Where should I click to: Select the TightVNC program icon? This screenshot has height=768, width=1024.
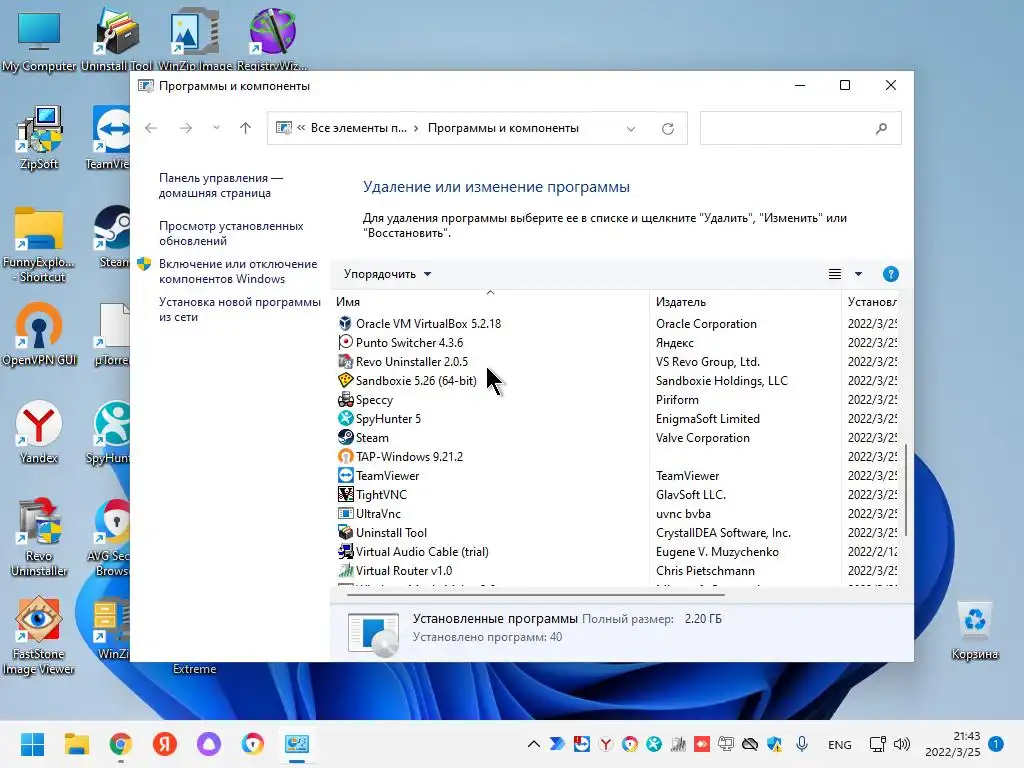click(x=345, y=494)
